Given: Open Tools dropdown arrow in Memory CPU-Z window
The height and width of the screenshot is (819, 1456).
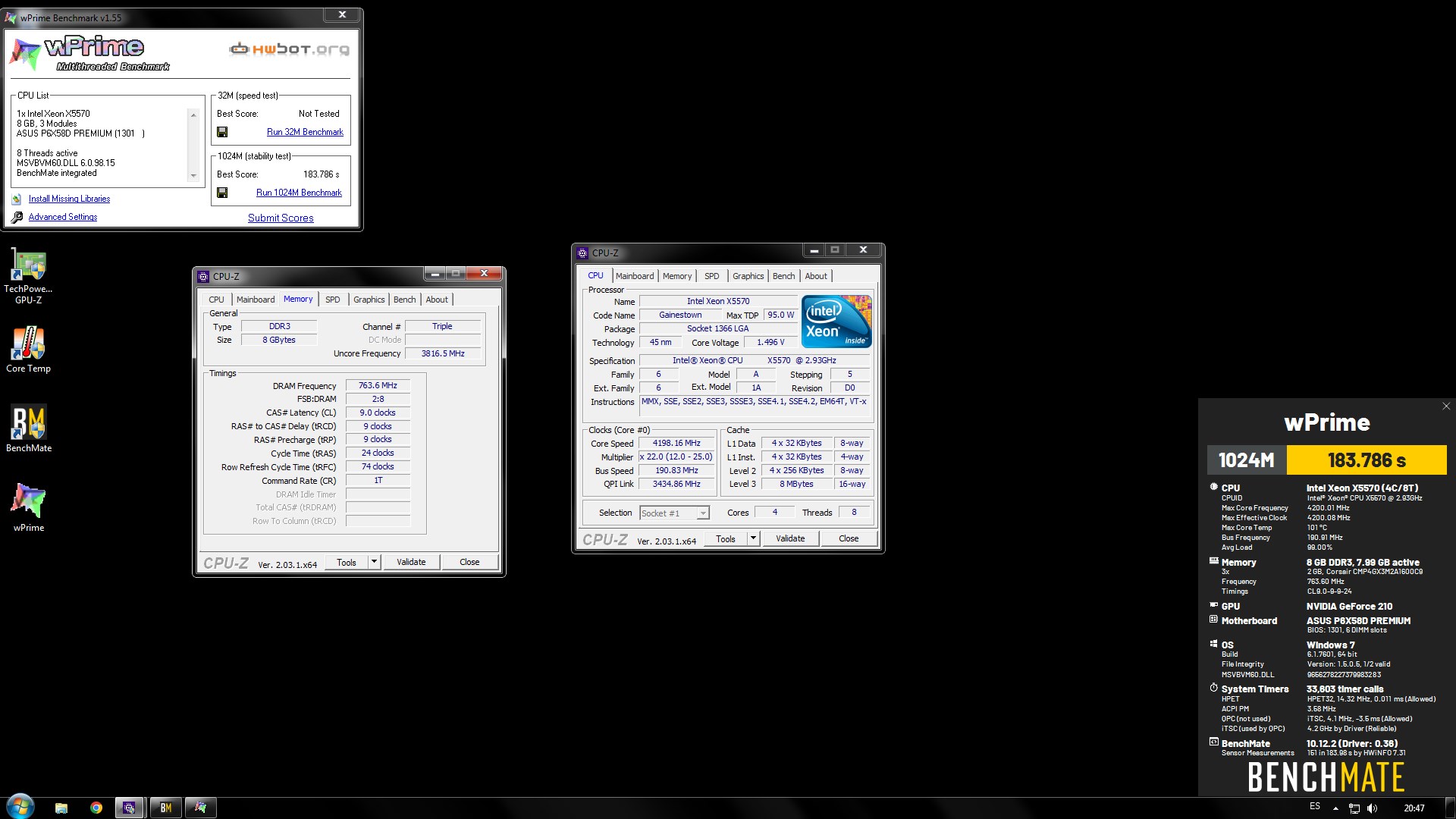Looking at the screenshot, I should (x=374, y=562).
